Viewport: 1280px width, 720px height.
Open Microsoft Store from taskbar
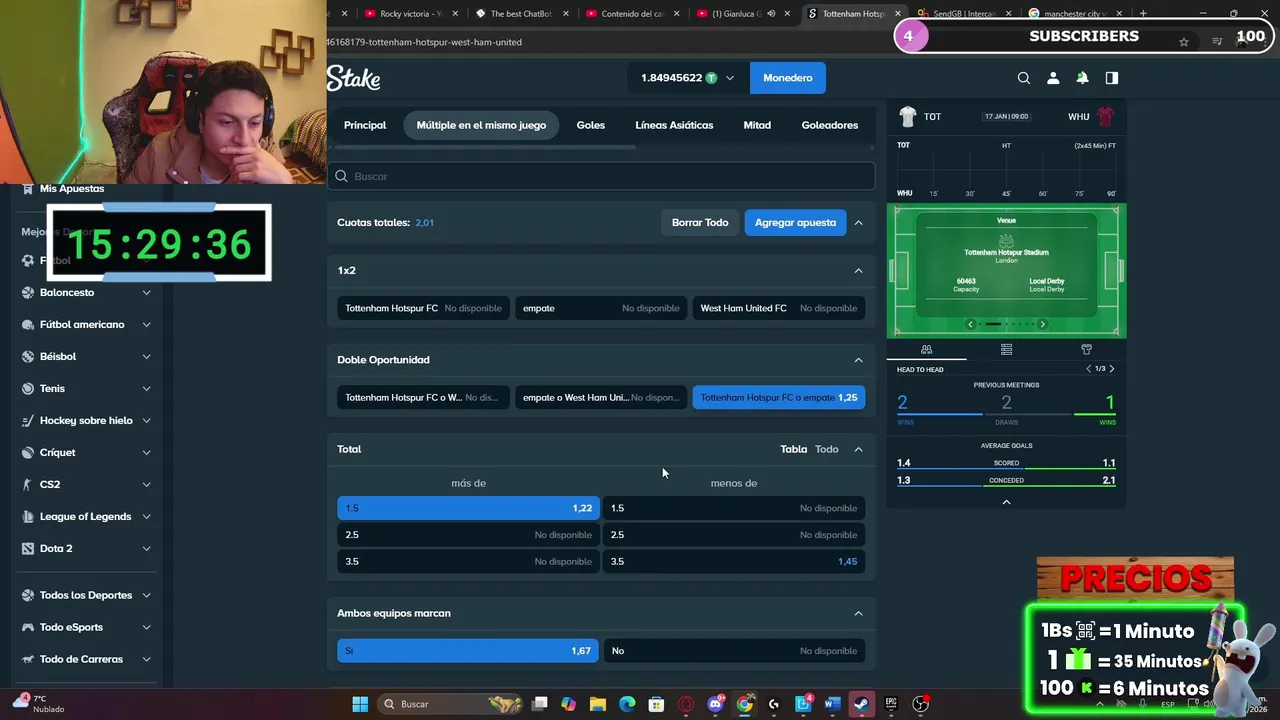[x=656, y=704]
